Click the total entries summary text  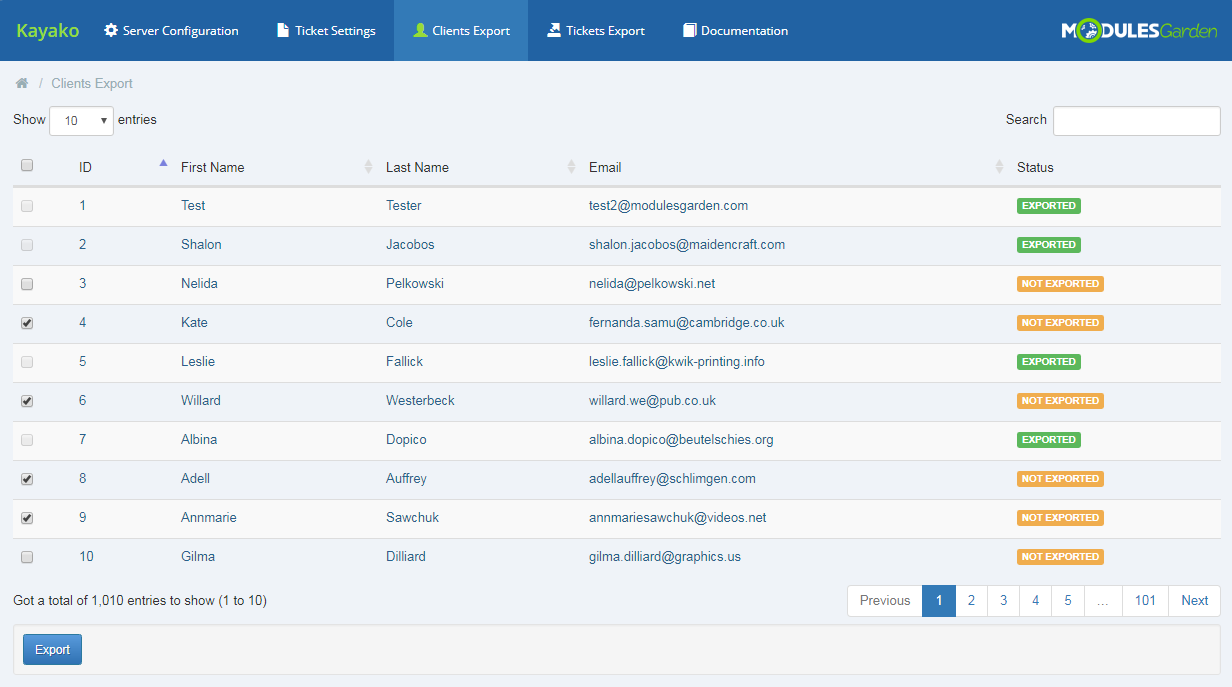(140, 601)
